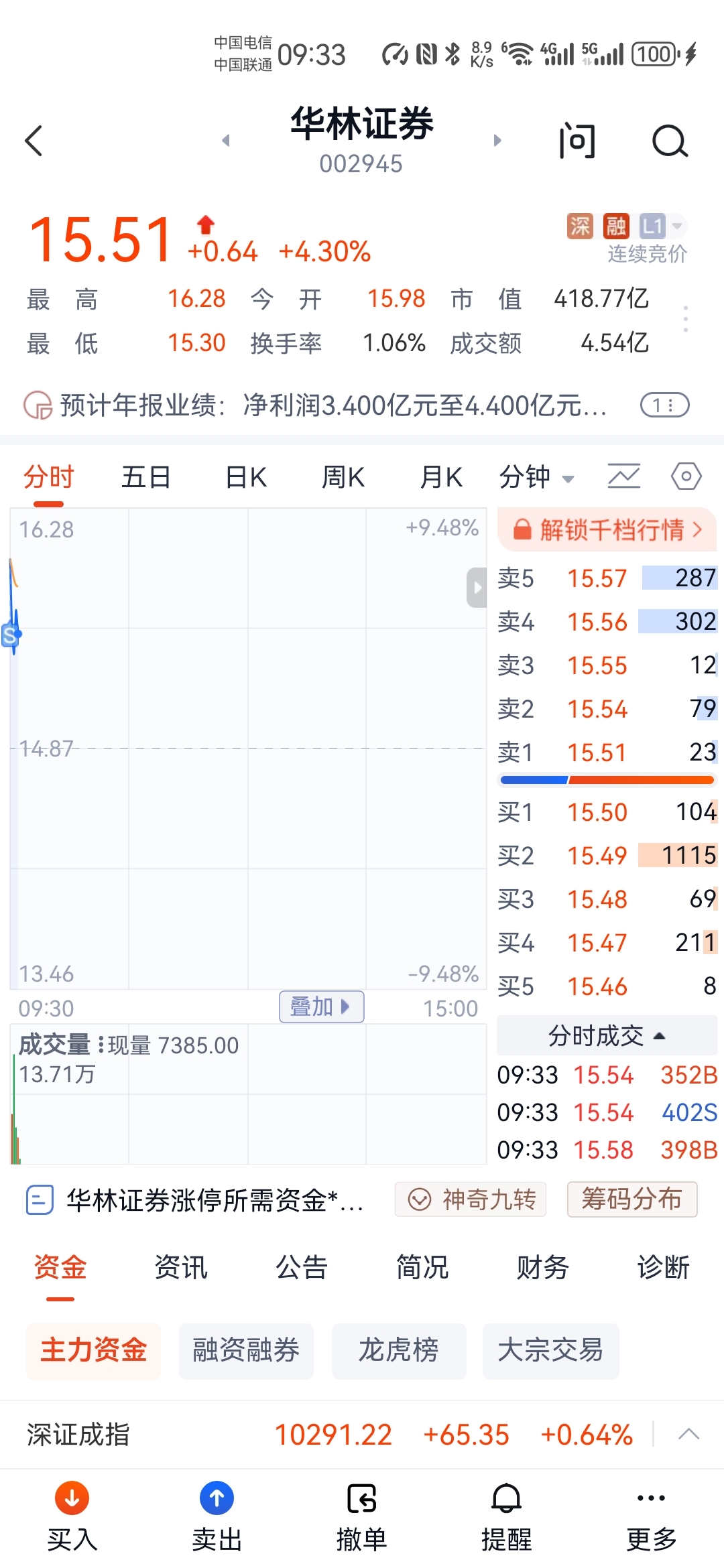Select the 月K chart tab
Screen dimensions: 724x1568
pos(440,478)
